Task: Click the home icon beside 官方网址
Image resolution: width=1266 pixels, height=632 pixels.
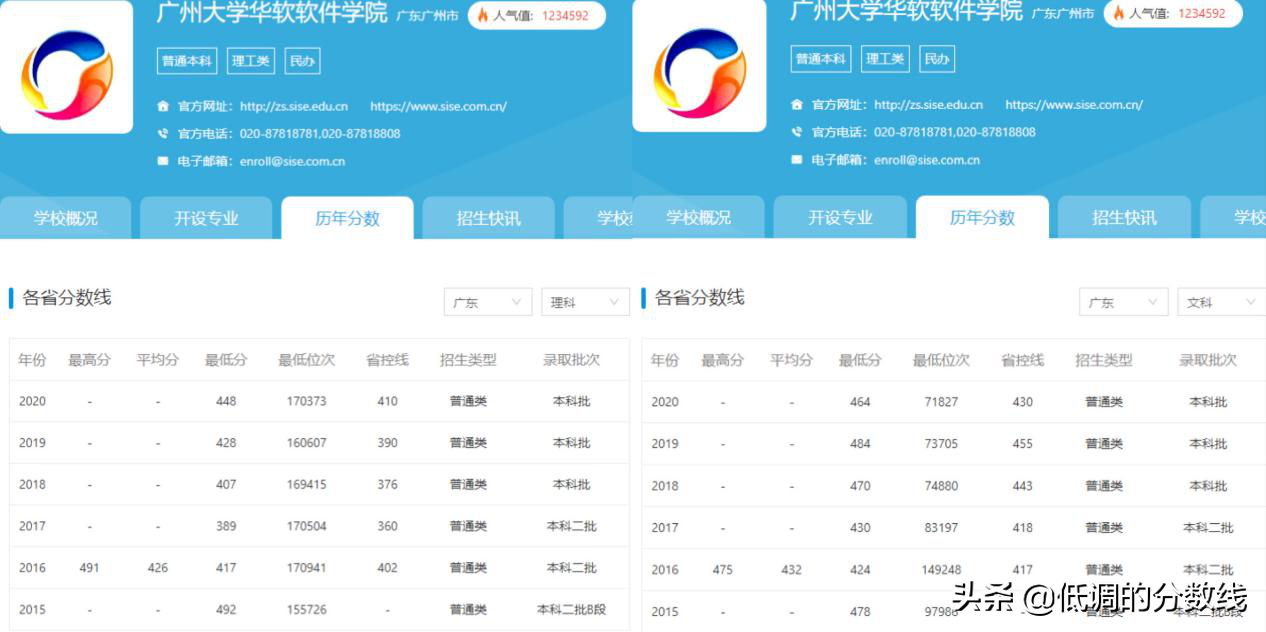Action: pyautogui.click(x=164, y=104)
